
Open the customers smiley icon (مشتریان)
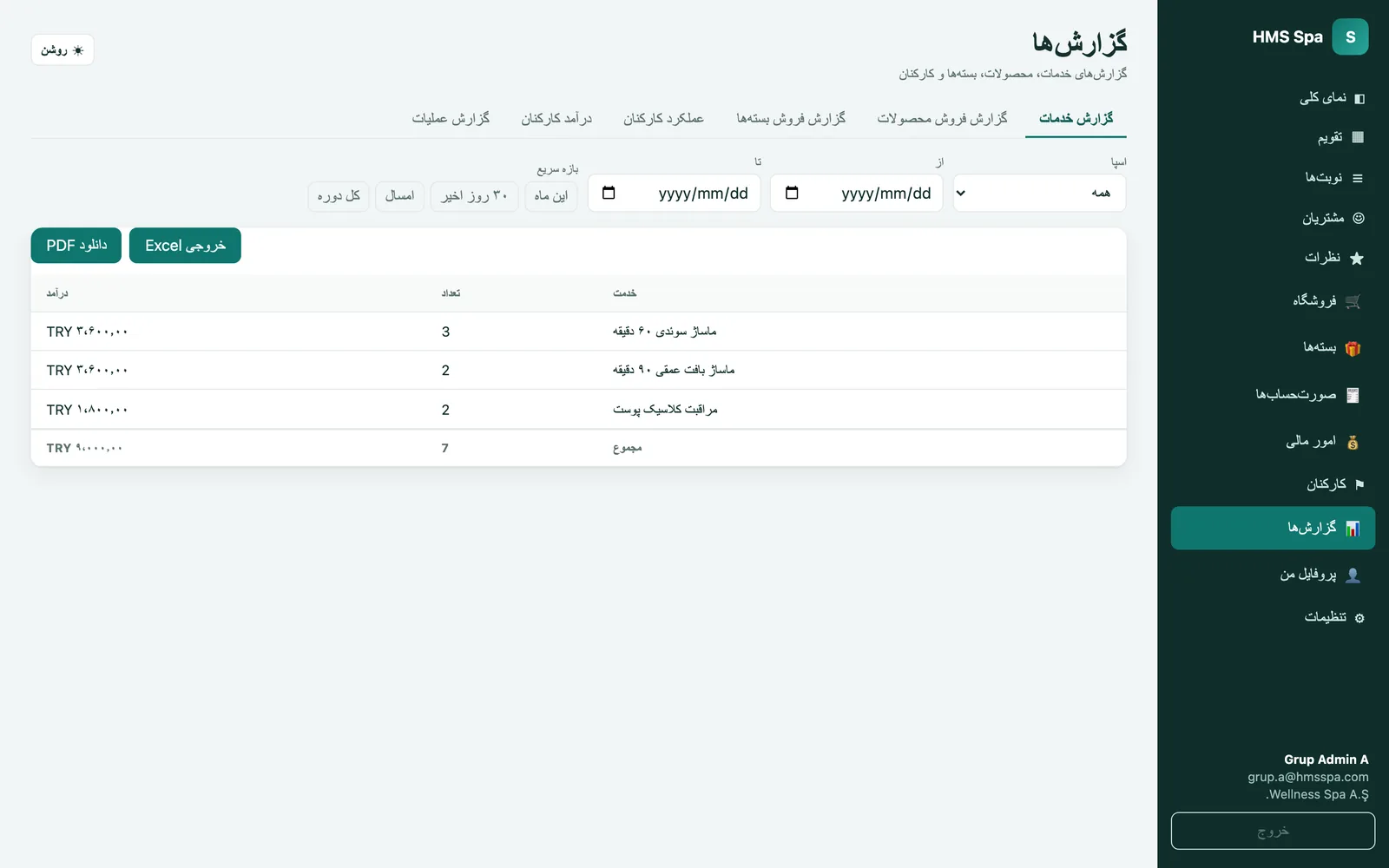pyautogui.click(x=1359, y=218)
